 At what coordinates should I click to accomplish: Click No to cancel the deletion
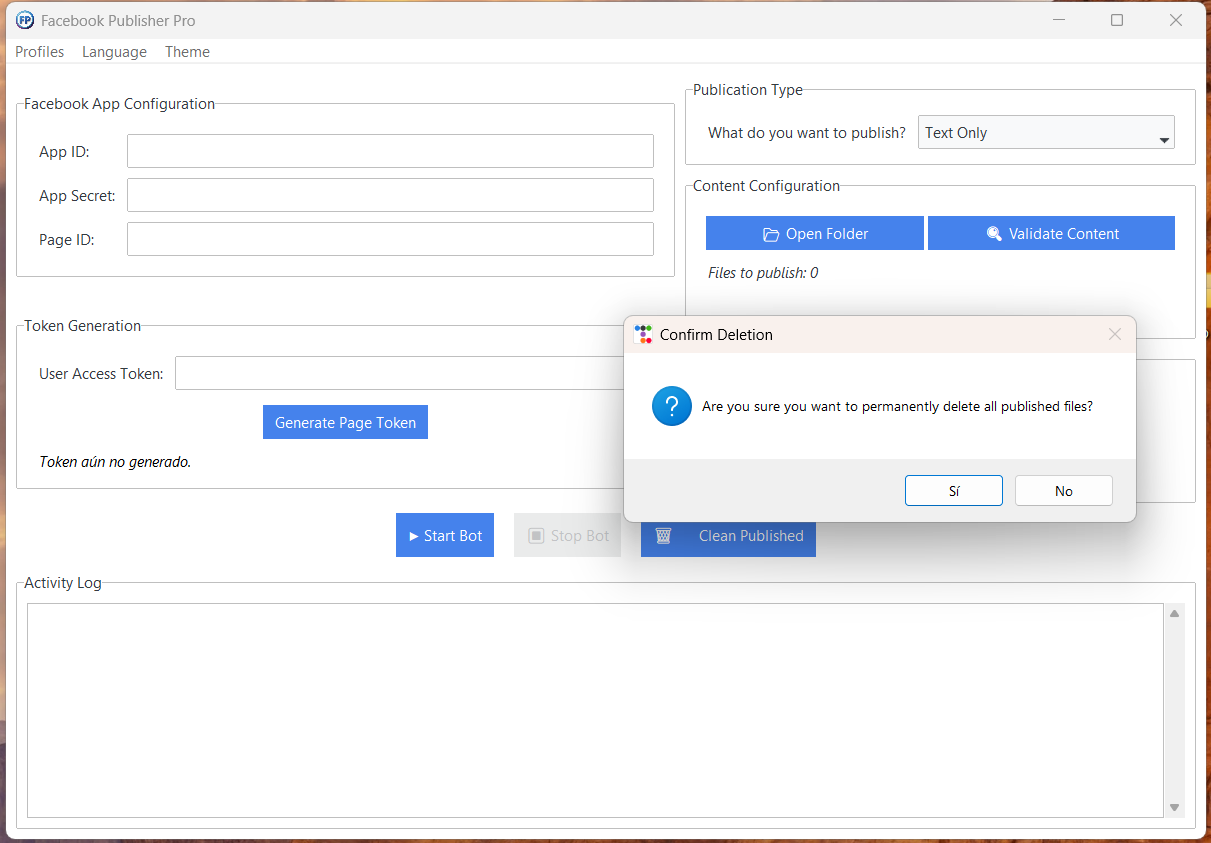pos(1064,491)
